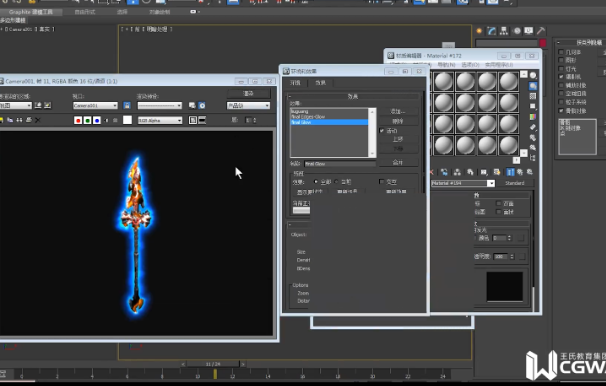
Task: Click the Clone Rendered Frame Window icon
Action: click(x=19, y=120)
